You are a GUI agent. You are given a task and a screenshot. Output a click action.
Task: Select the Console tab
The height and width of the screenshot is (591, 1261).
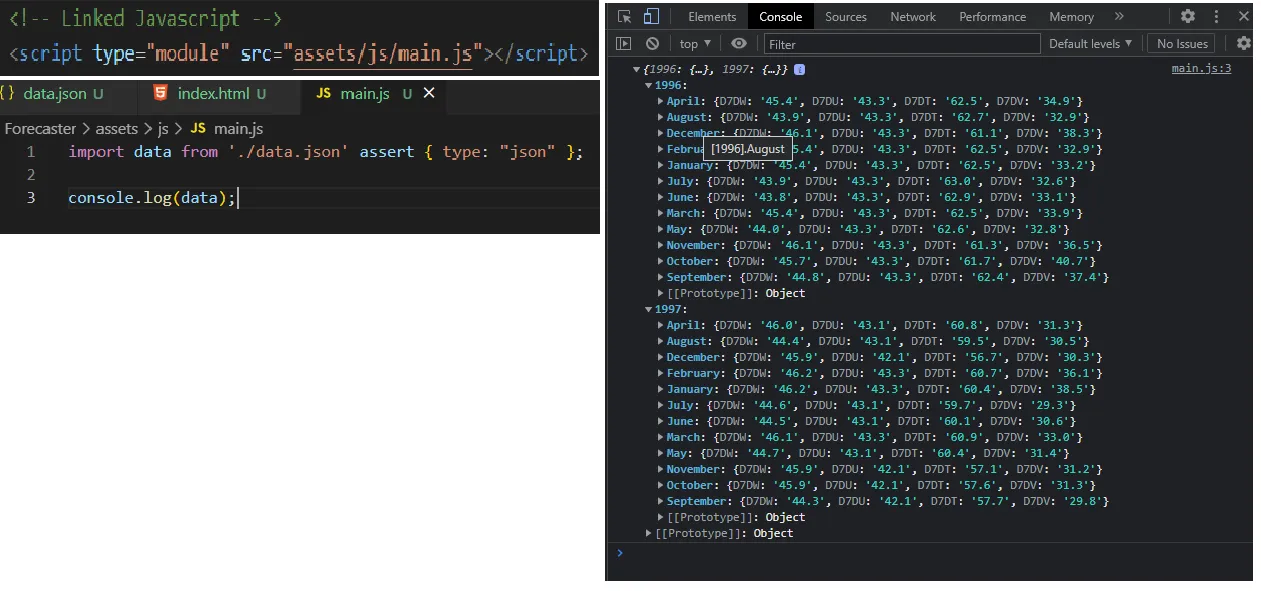781,17
